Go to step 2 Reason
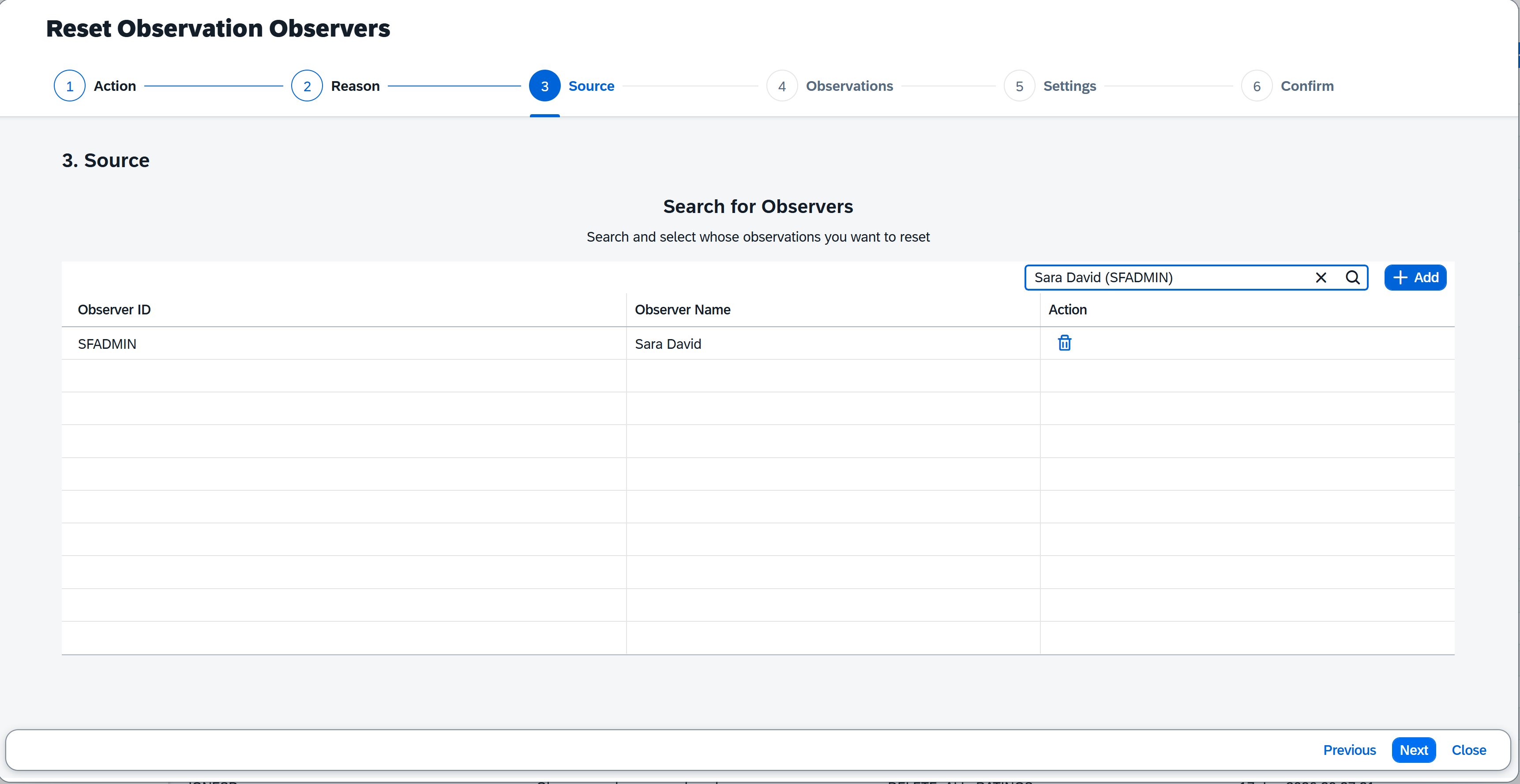The height and width of the screenshot is (784, 1520). [307, 86]
